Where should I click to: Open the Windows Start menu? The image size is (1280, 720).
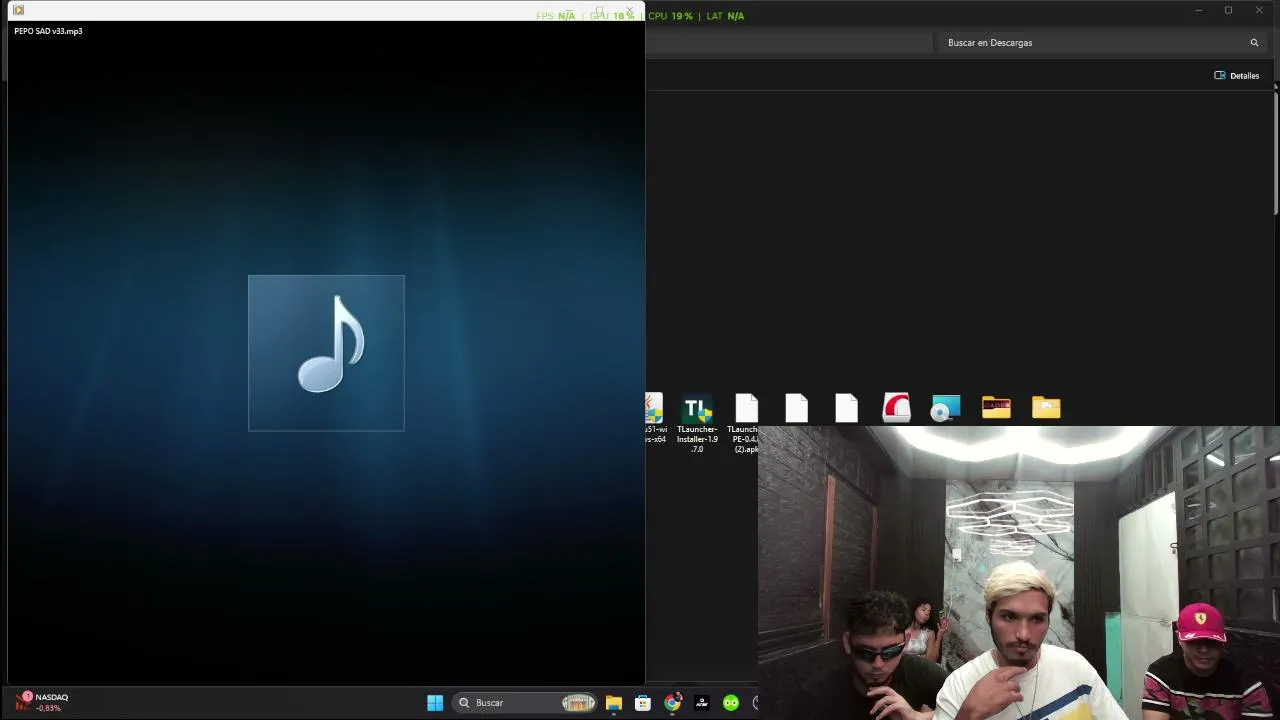click(435, 703)
